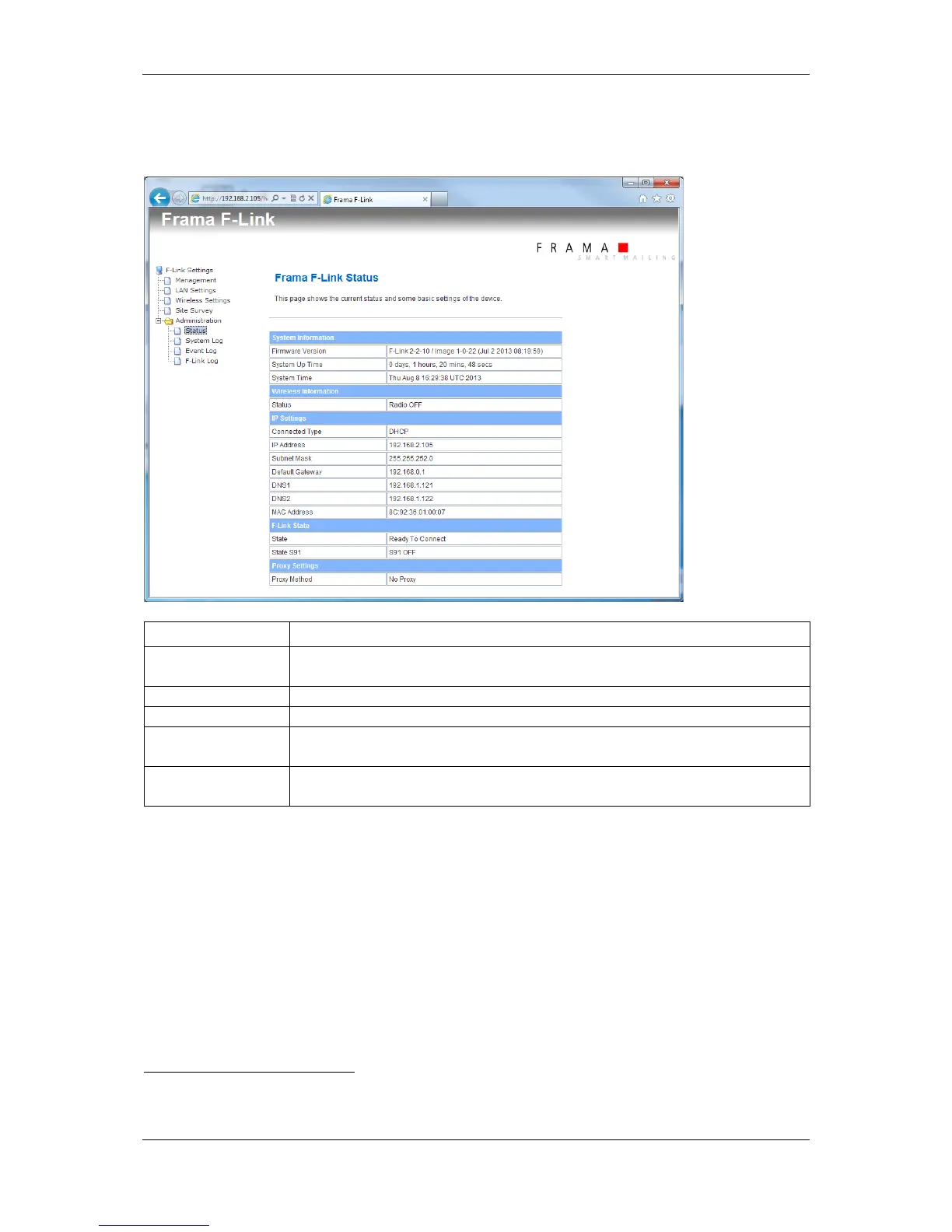Click the DNS2 value 192.168.1.122
The image size is (952, 1232).
tap(474, 499)
